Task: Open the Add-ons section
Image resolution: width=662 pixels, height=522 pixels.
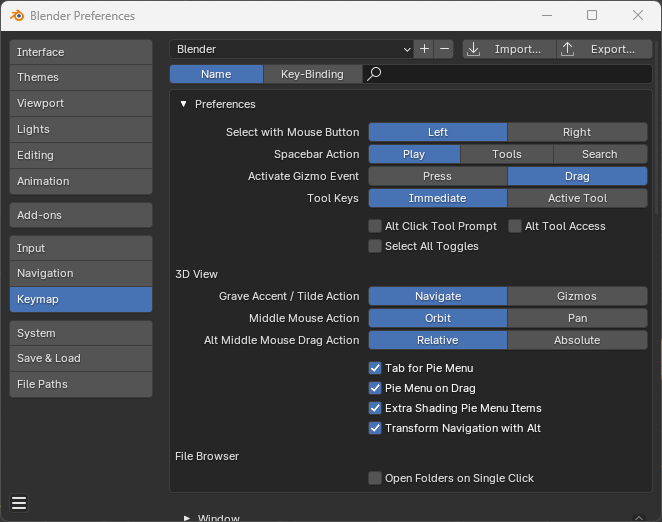Action: click(x=81, y=215)
